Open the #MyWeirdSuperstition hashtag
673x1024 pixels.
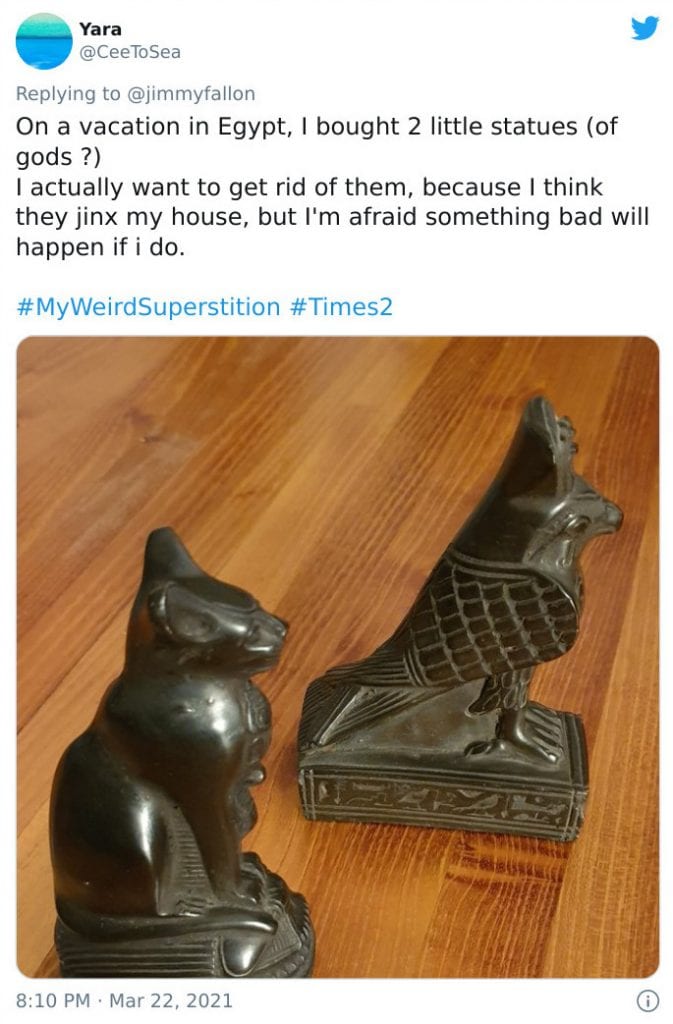[148, 306]
